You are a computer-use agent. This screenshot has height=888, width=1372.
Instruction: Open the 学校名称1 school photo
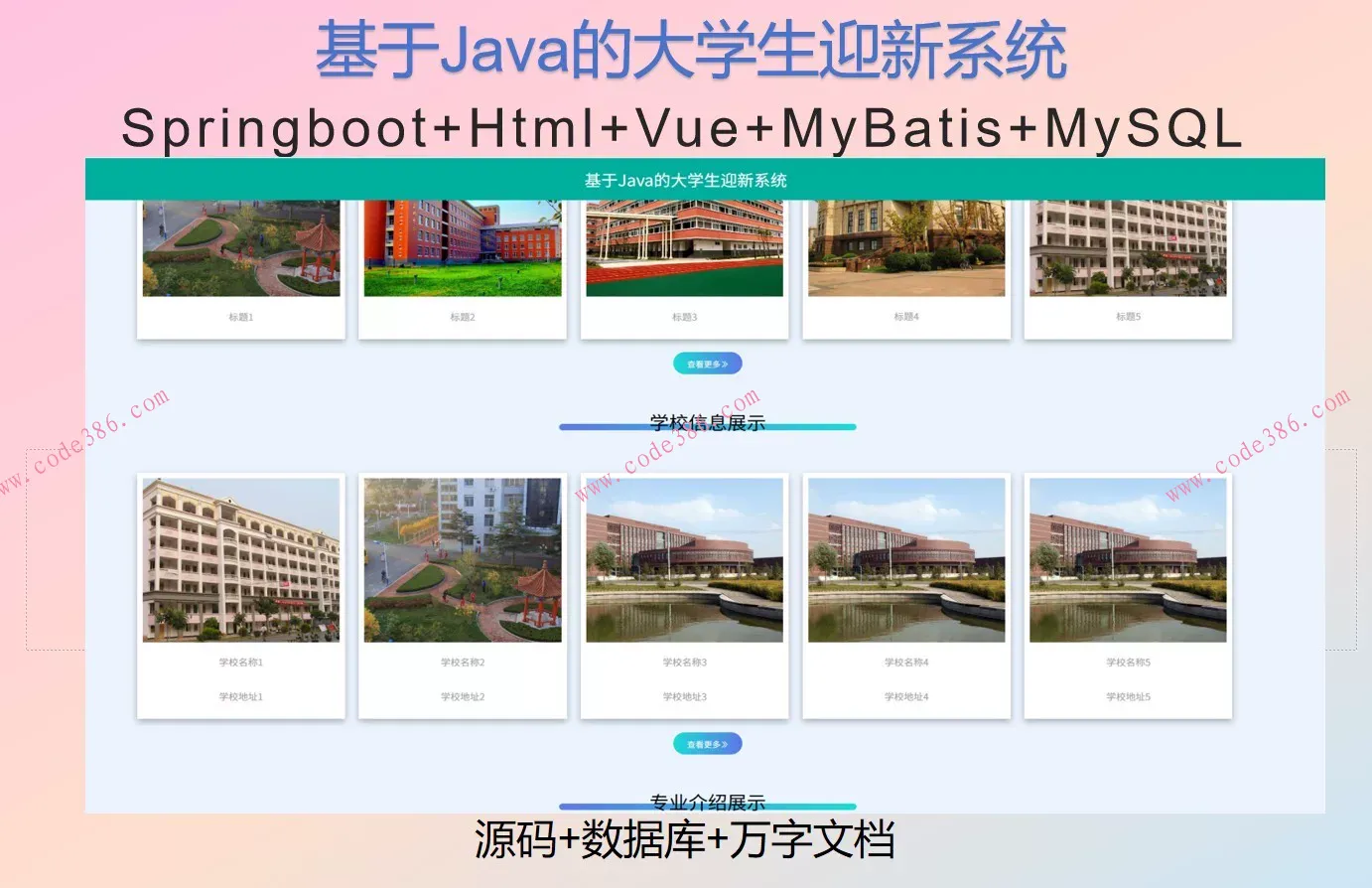coord(241,560)
